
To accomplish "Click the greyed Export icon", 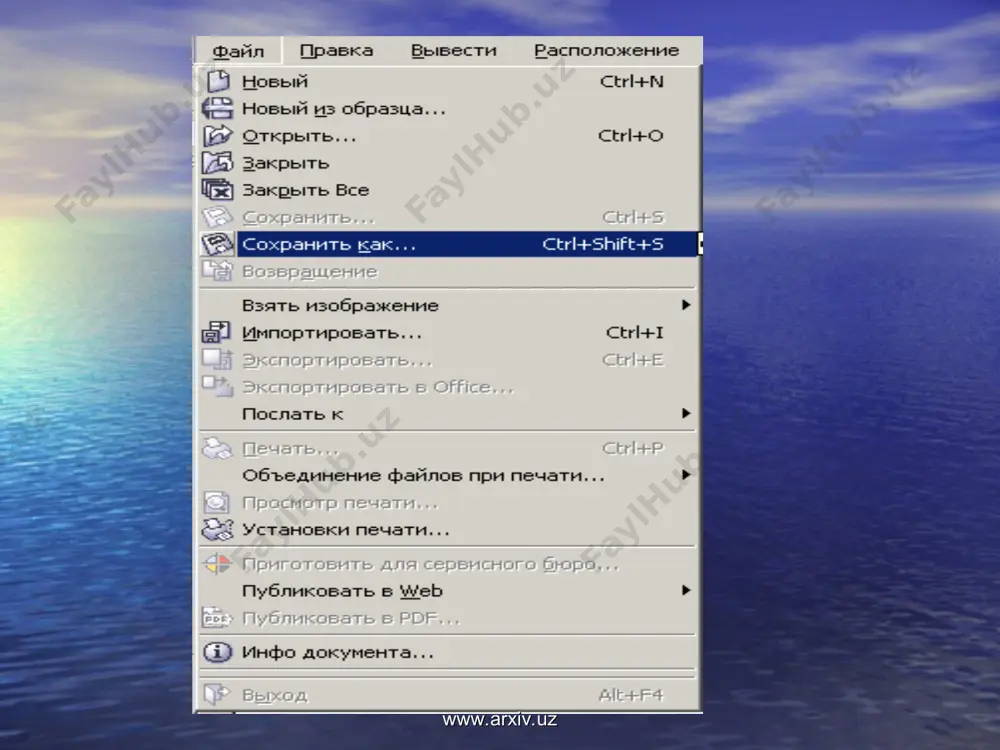I will 217,360.
